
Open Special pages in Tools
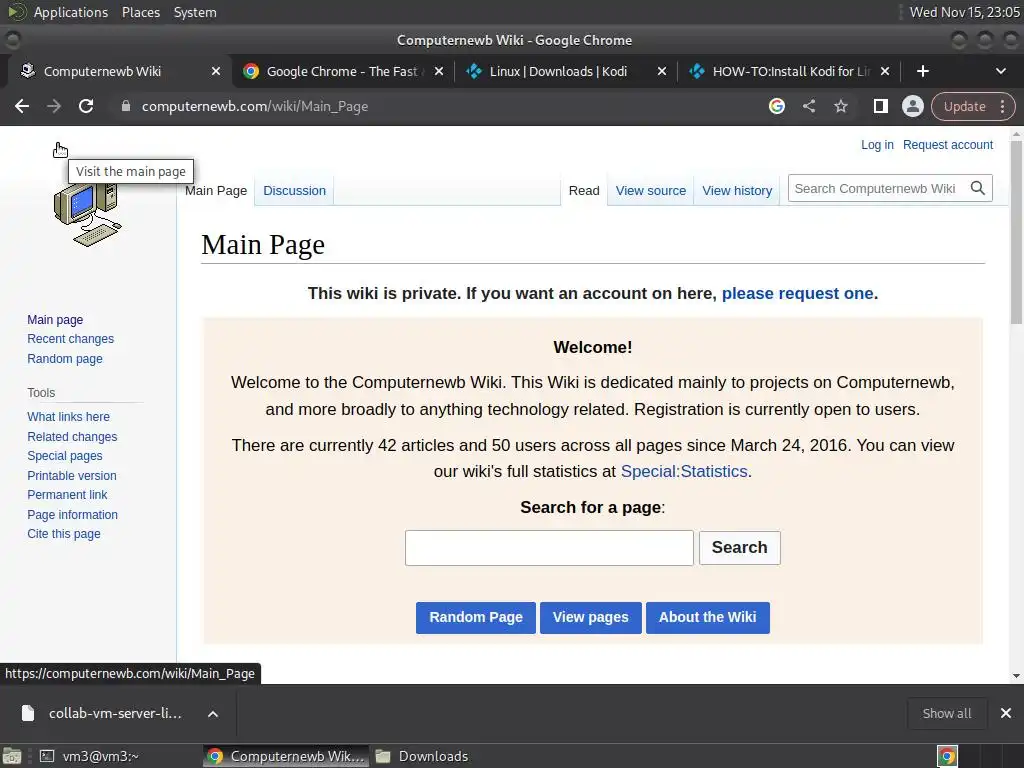pos(65,456)
